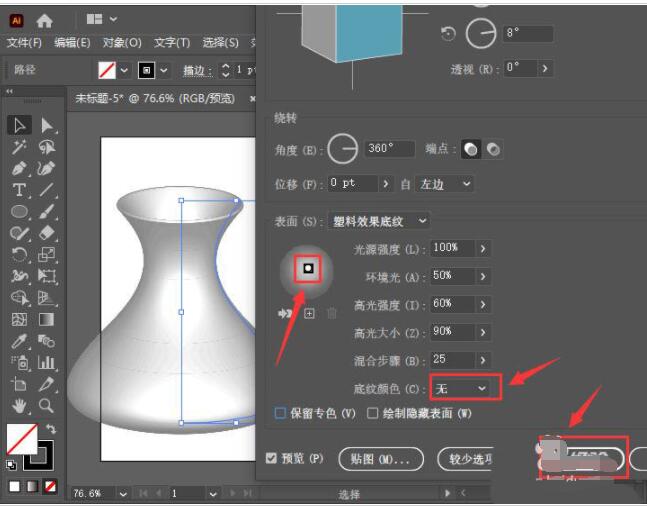Click the 角度 revolve angle dial

coord(342,149)
